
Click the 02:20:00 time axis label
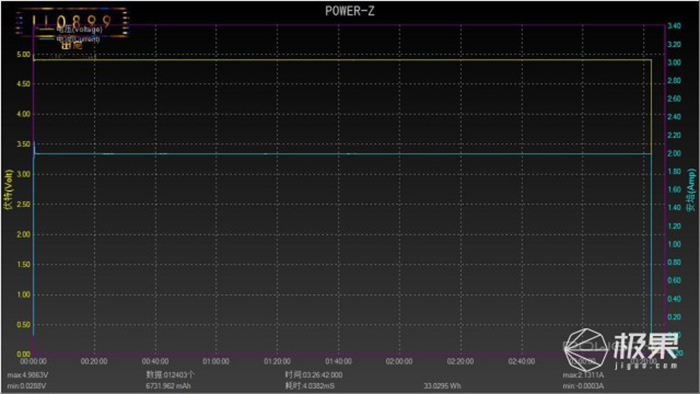460,361
